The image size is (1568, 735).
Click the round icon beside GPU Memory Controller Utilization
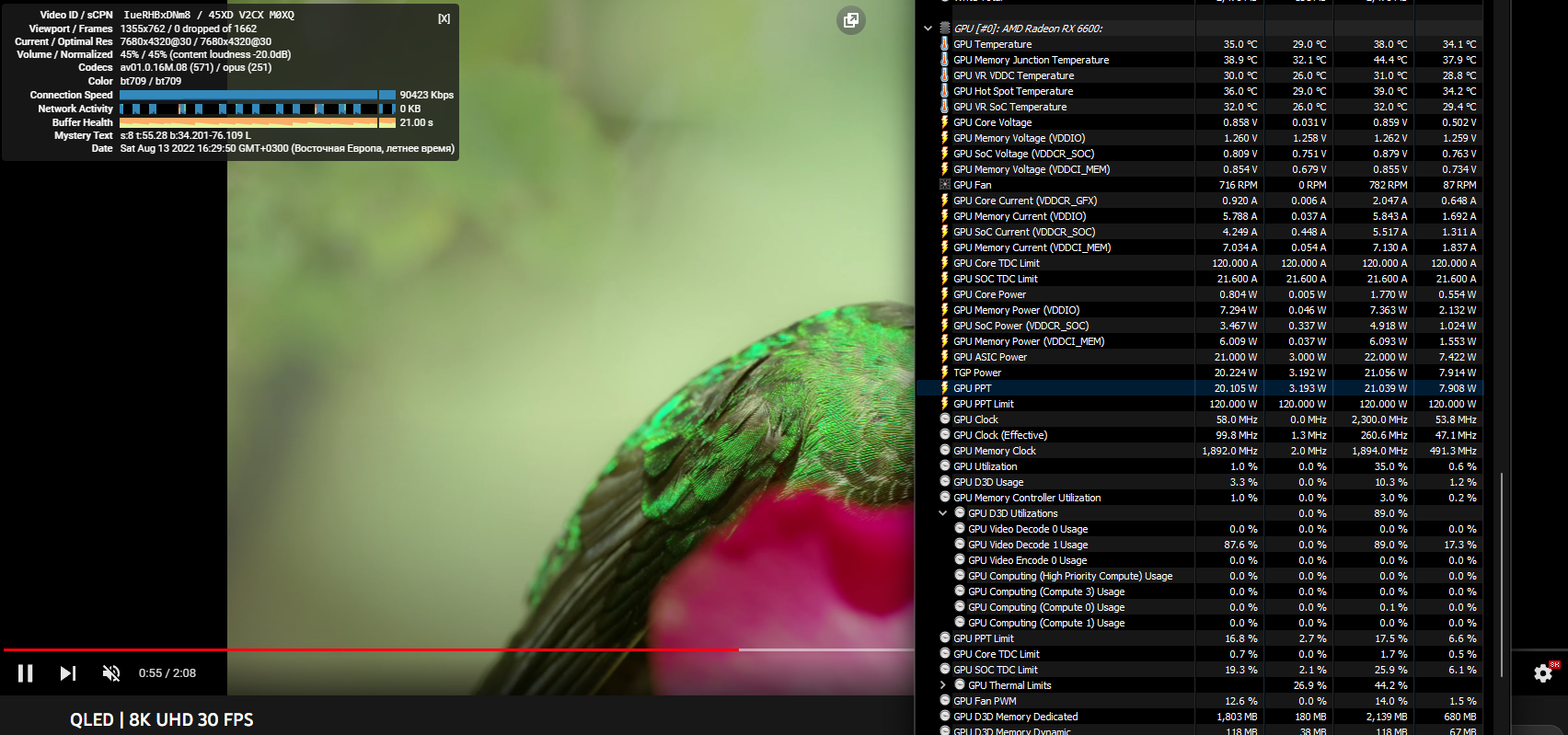944,498
